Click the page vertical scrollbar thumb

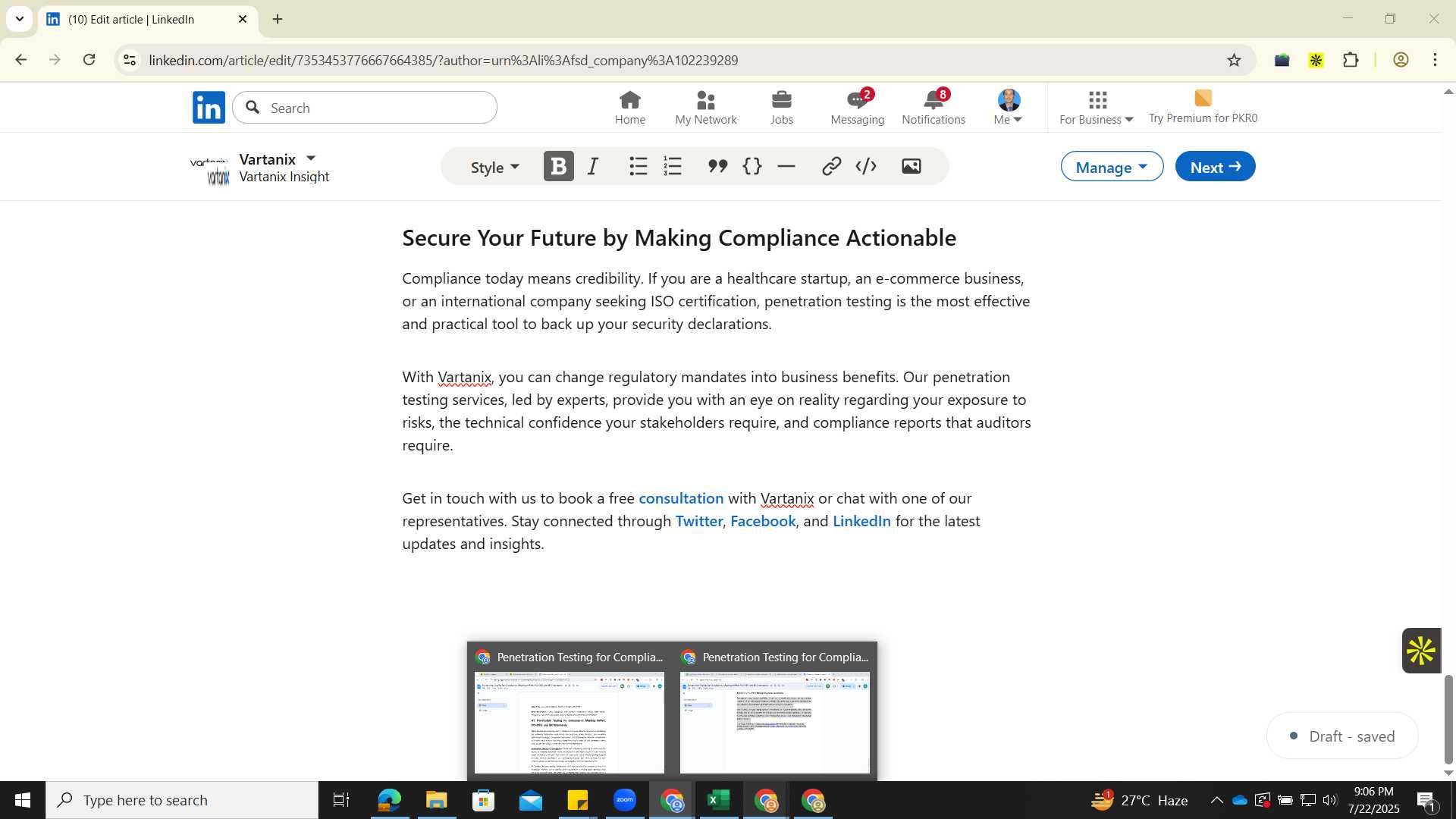(x=1448, y=719)
